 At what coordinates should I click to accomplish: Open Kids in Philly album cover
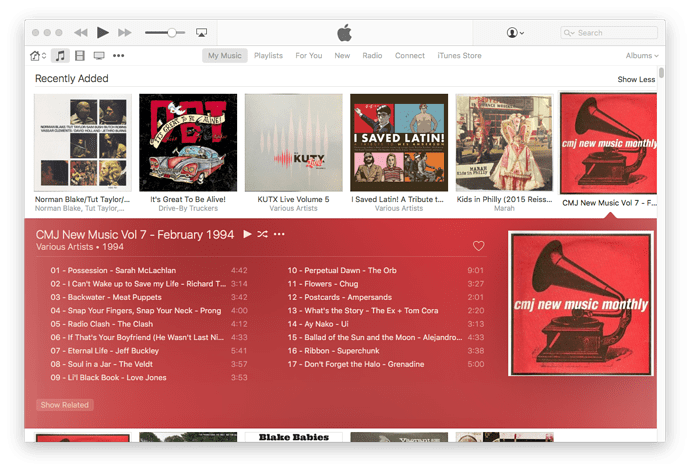coord(504,143)
